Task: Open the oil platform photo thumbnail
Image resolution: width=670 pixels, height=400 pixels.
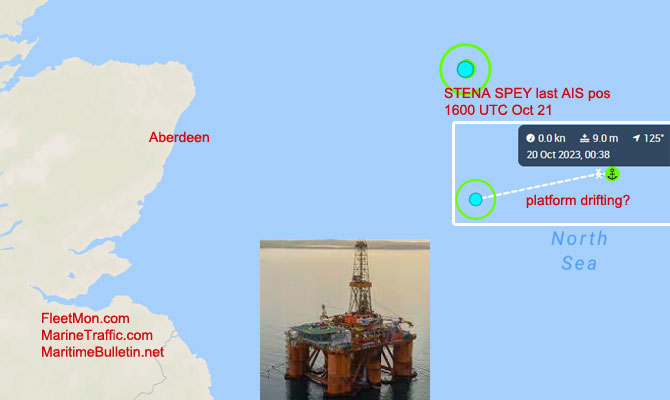Action: pos(345,320)
